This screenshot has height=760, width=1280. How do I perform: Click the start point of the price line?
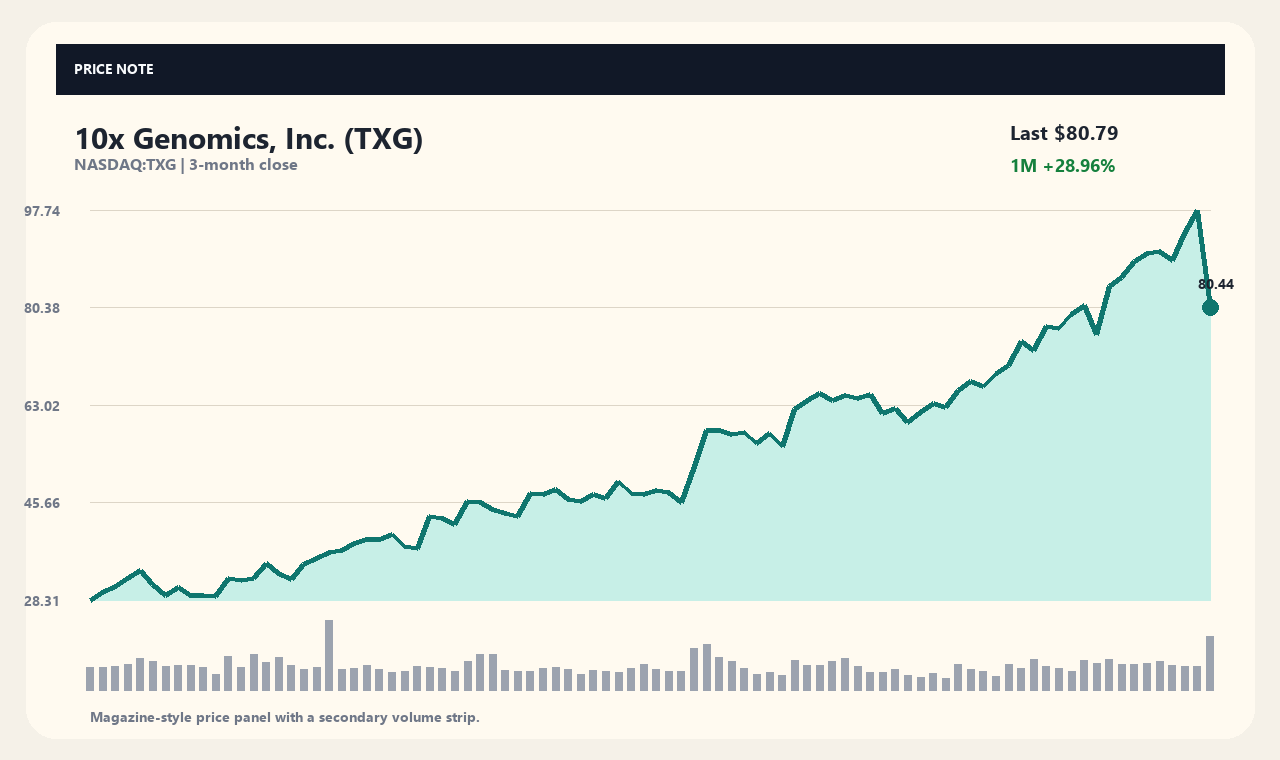click(91, 600)
